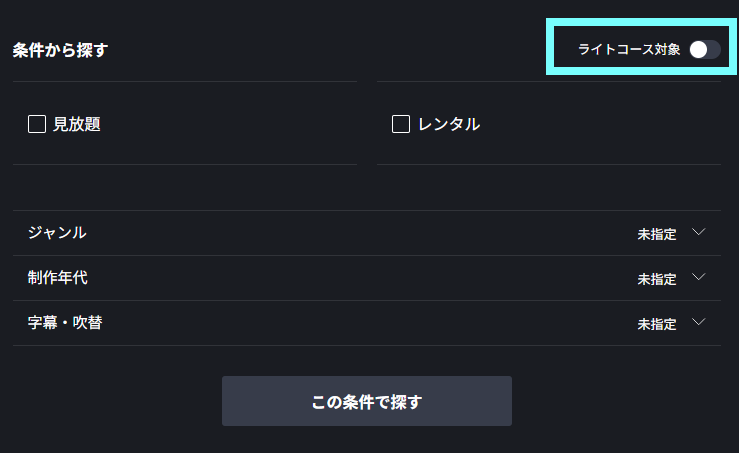Click the ジャンル row label
Image resolution: width=739 pixels, height=453 pixels.
[x=57, y=232]
